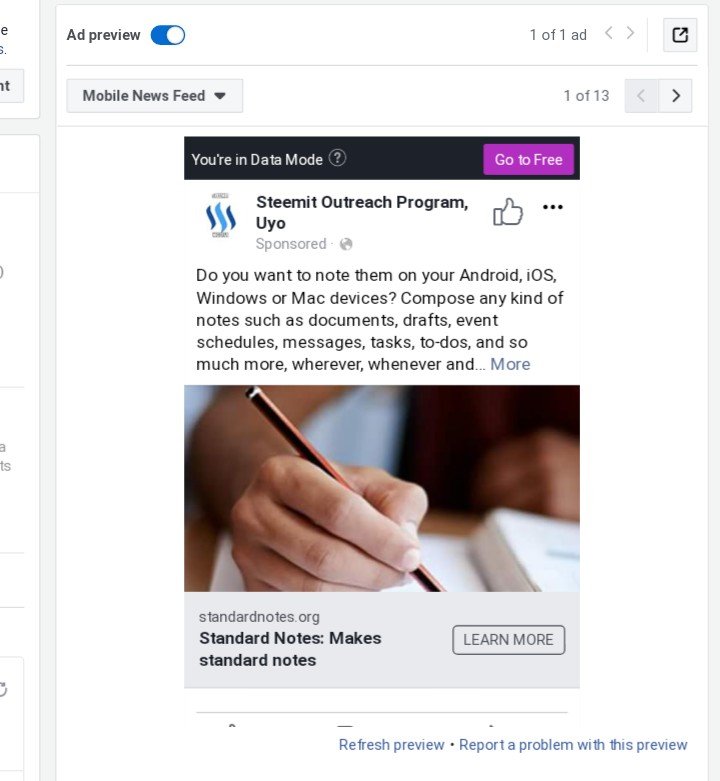
Task: Go to next ad arrow beside 1 of 1 ad
Action: tap(630, 33)
